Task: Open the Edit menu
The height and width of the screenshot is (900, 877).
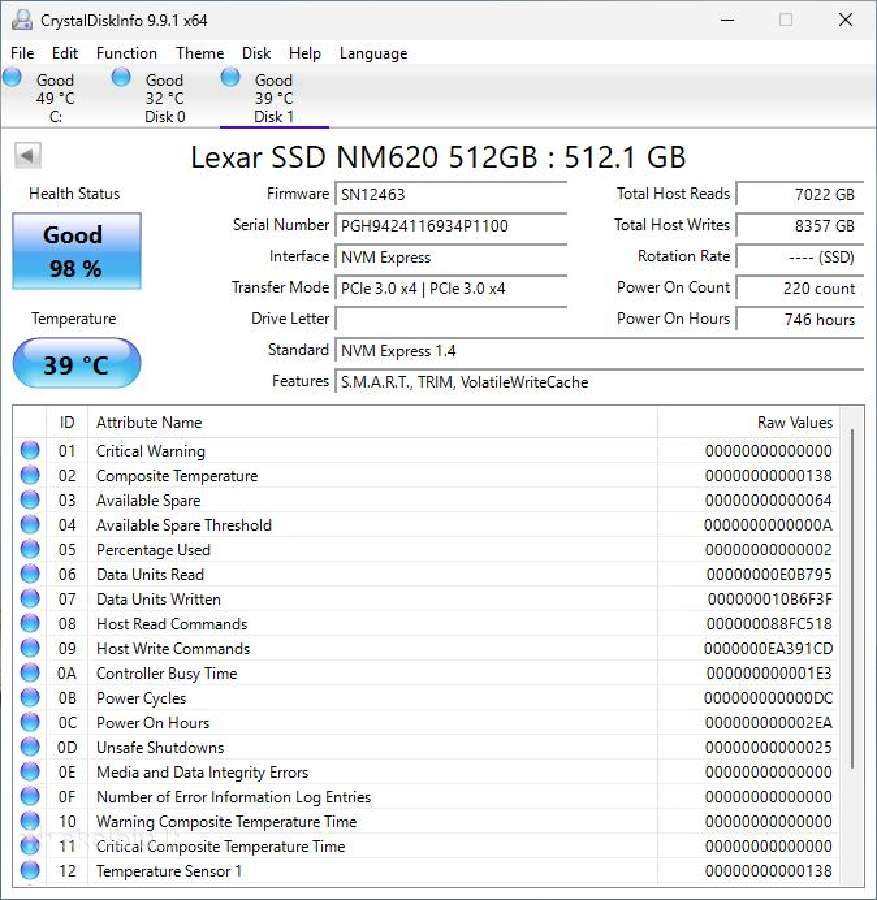Action: point(64,53)
